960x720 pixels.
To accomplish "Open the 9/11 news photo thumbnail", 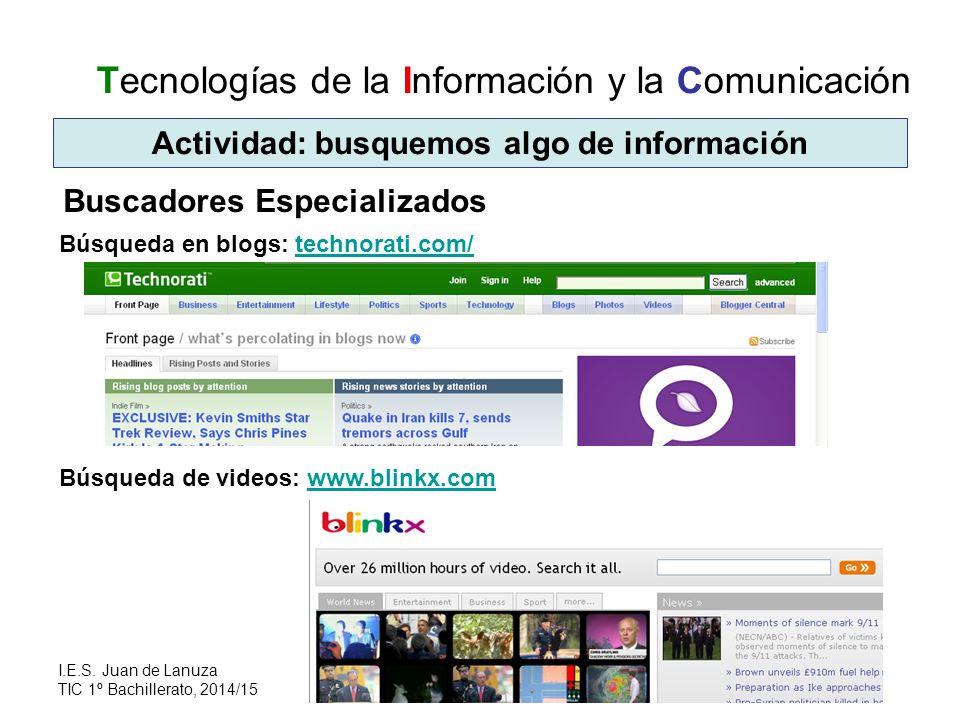I will [692, 639].
